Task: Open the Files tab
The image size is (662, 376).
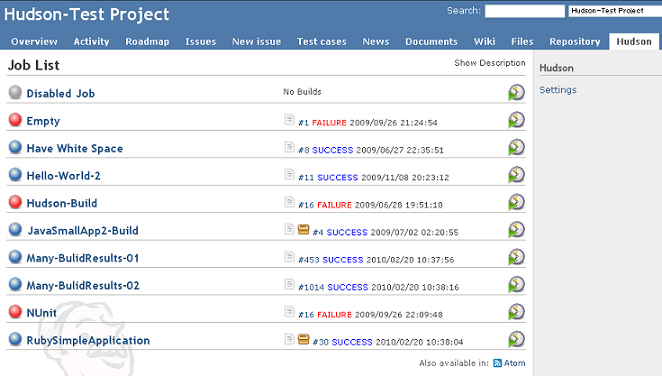Action: (522, 41)
